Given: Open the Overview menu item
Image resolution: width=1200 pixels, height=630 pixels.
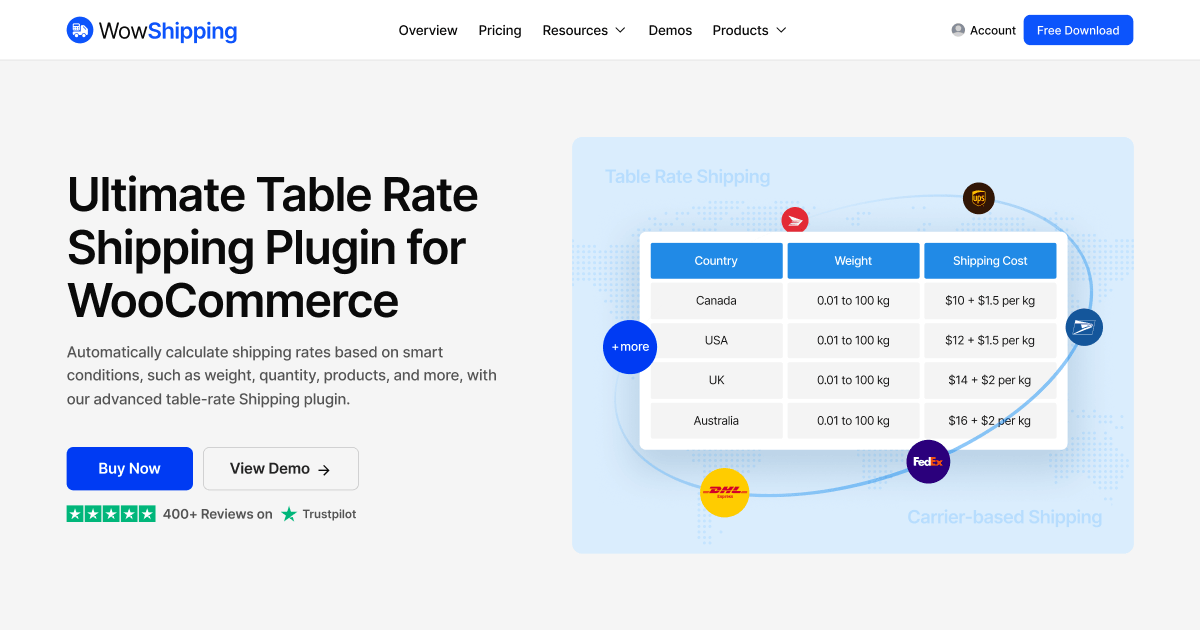Looking at the screenshot, I should [x=428, y=30].
